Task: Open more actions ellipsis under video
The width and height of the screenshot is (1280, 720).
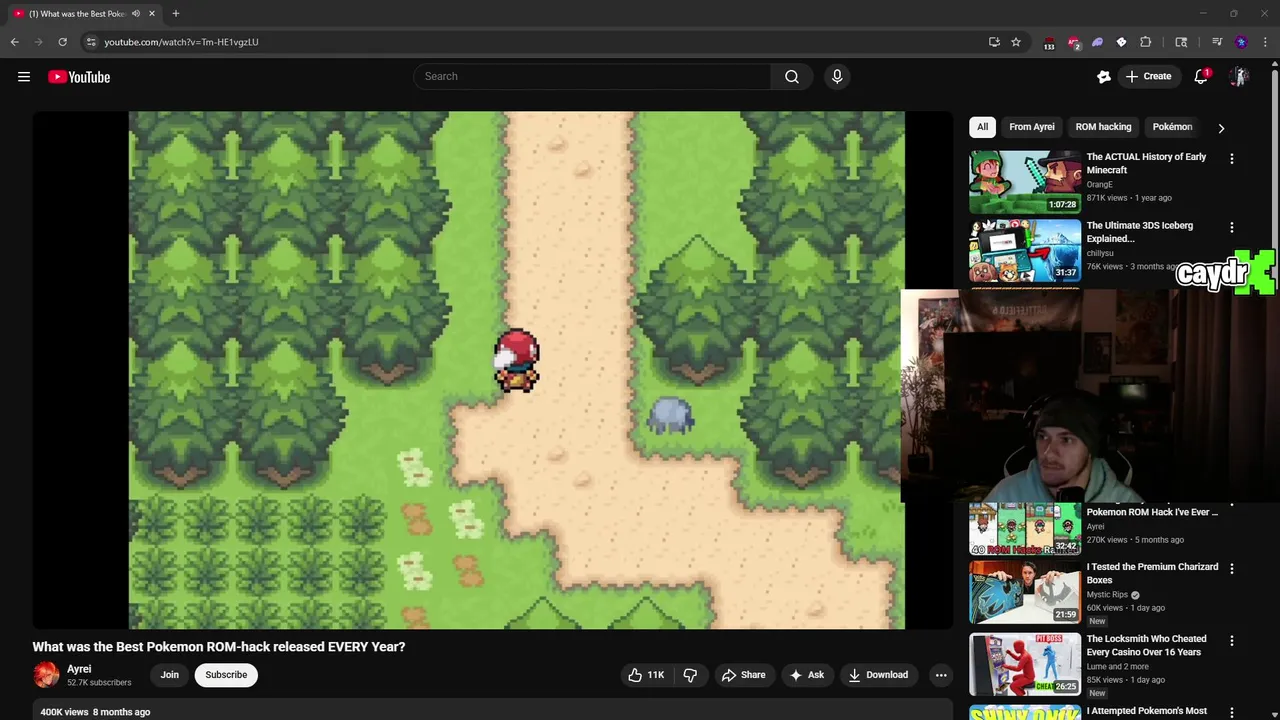Action: [941, 675]
